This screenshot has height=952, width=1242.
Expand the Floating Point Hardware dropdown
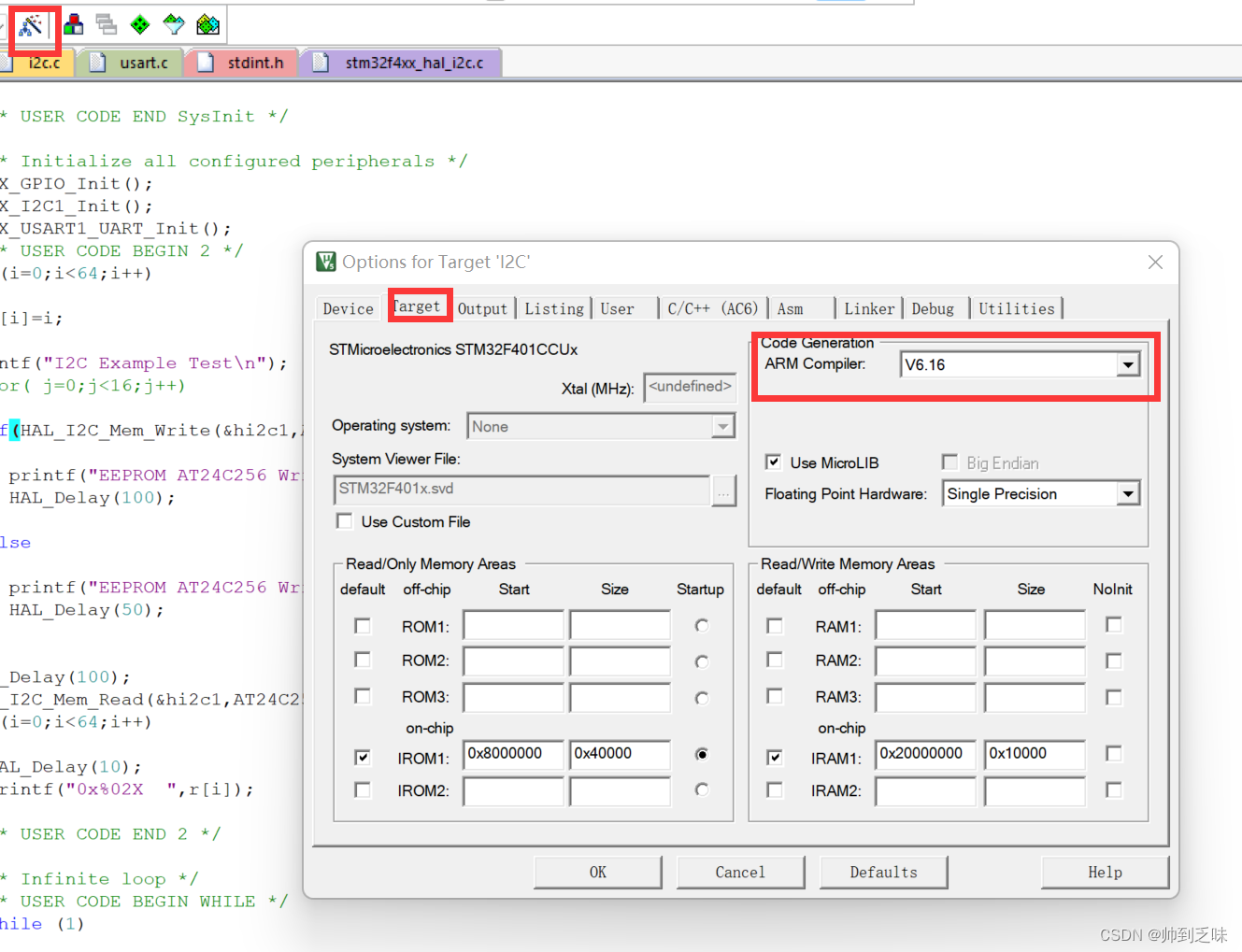click(1128, 493)
